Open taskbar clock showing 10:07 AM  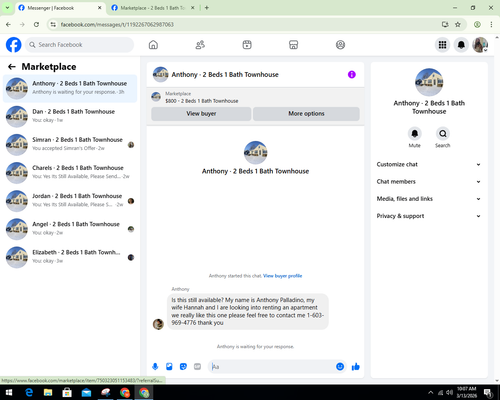(x=466, y=392)
